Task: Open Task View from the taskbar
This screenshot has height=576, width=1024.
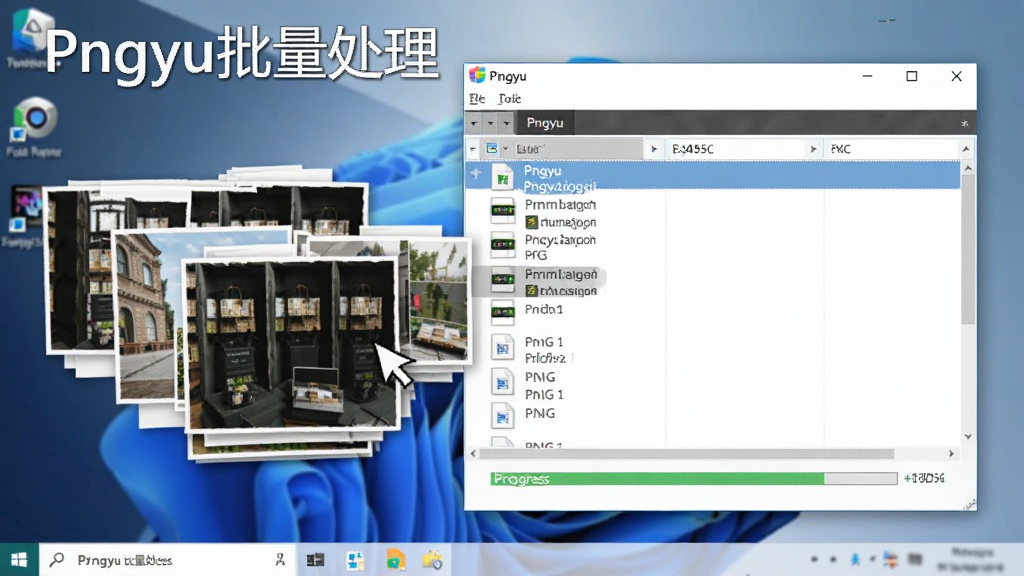Action: [x=315, y=560]
